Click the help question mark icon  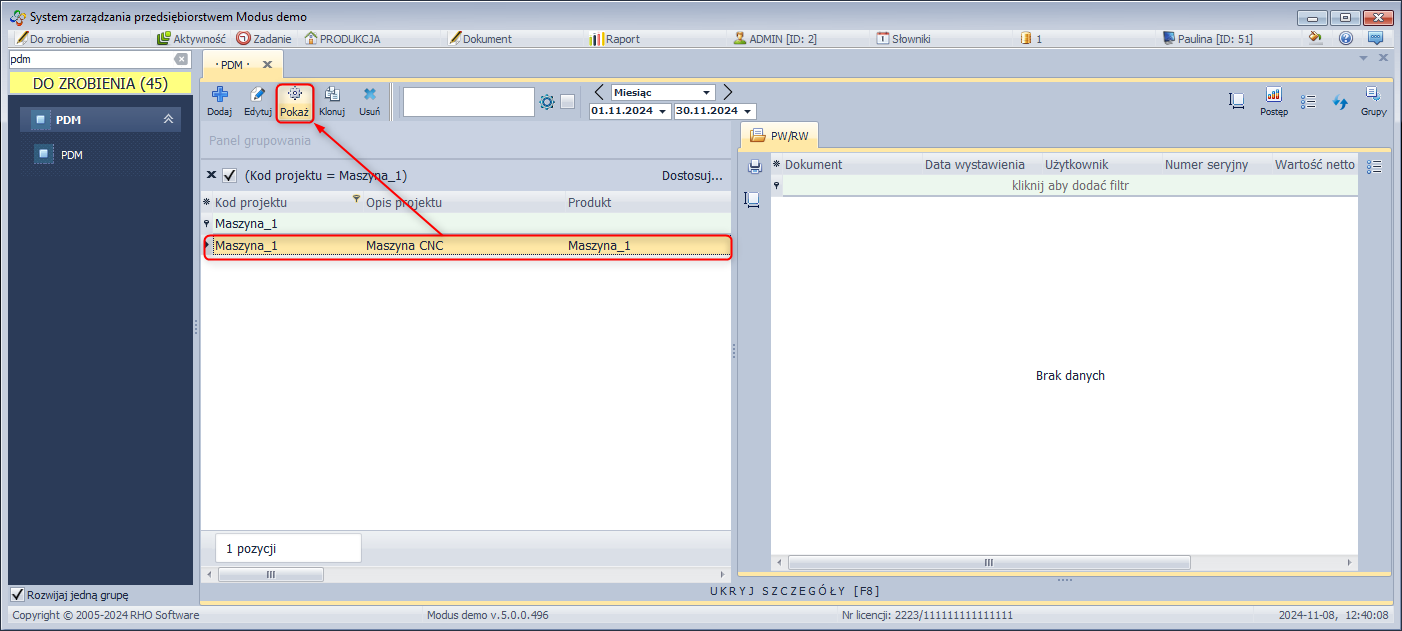point(1345,38)
